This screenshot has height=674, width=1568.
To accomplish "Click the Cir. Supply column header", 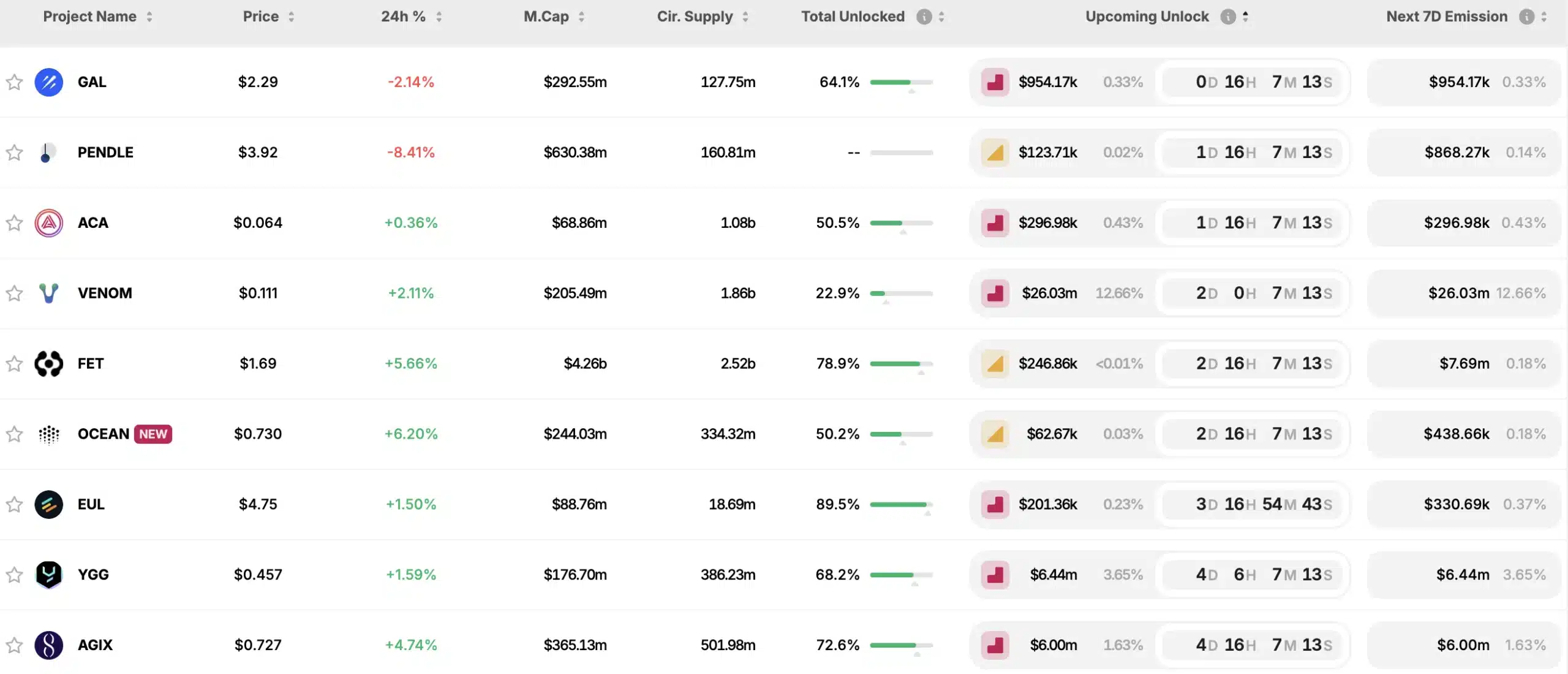I will (x=695, y=17).
